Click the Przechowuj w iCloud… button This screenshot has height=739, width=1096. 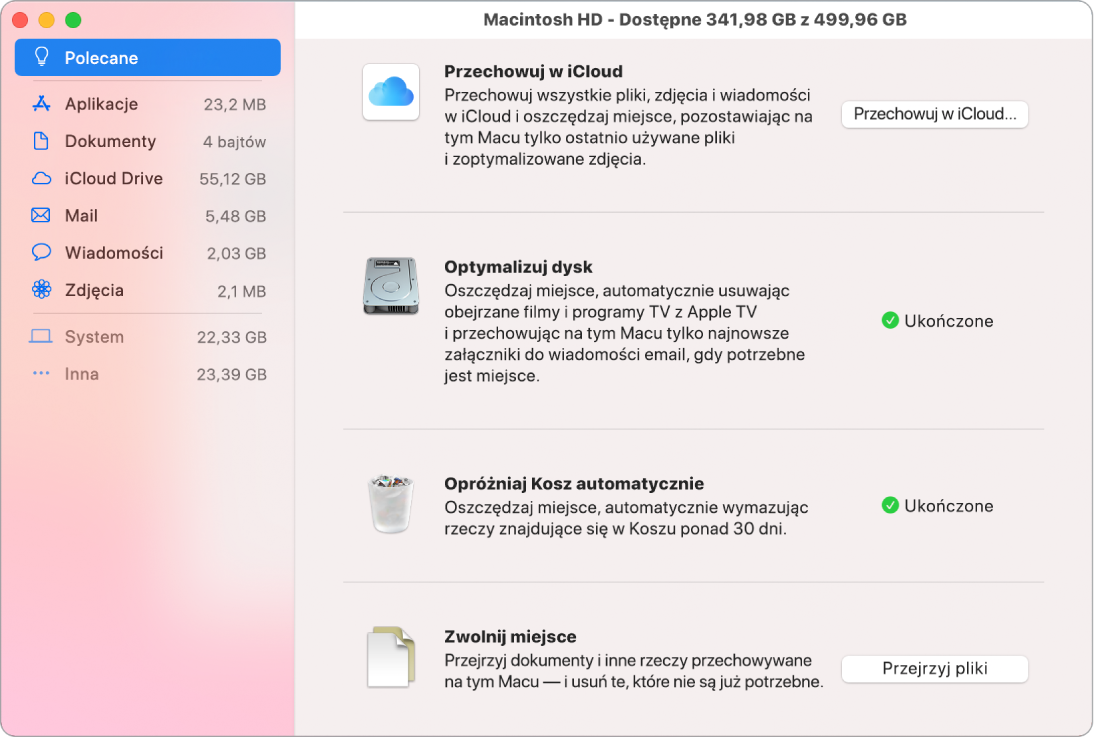coord(935,114)
